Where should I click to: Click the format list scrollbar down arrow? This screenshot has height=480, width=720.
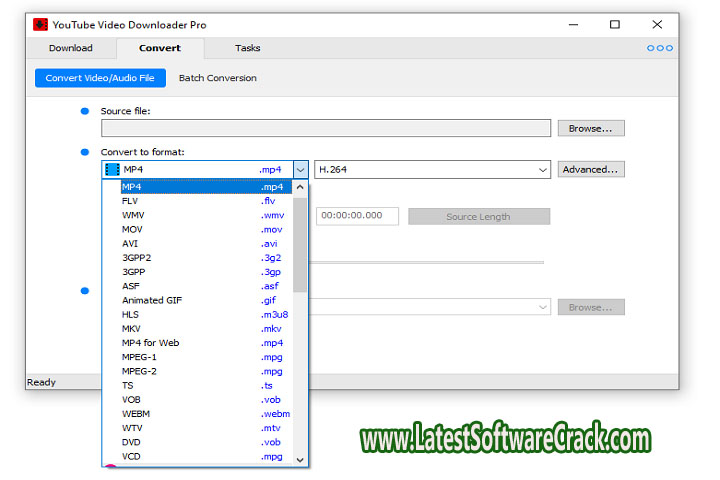[x=300, y=459]
